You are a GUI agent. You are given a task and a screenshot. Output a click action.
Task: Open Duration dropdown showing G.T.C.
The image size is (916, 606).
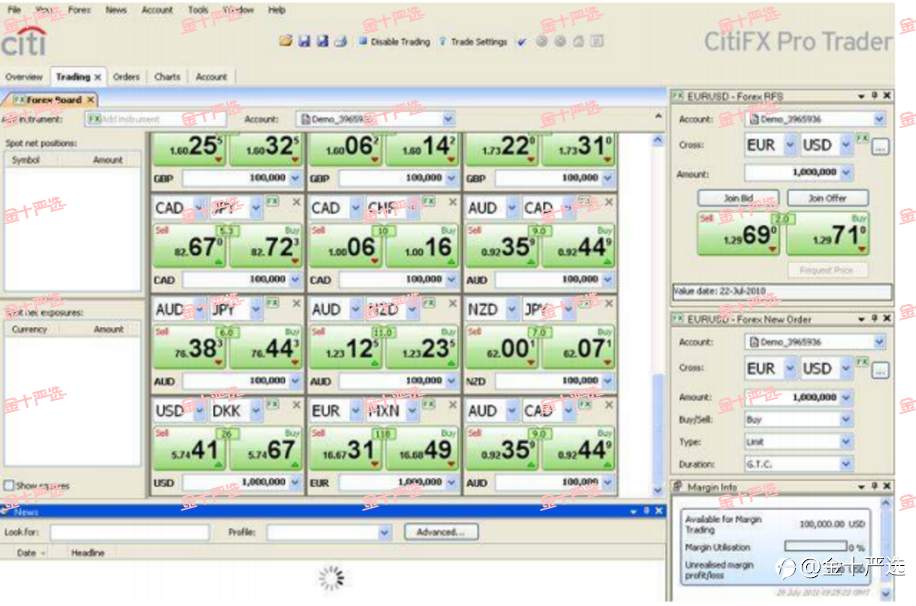[x=845, y=464]
